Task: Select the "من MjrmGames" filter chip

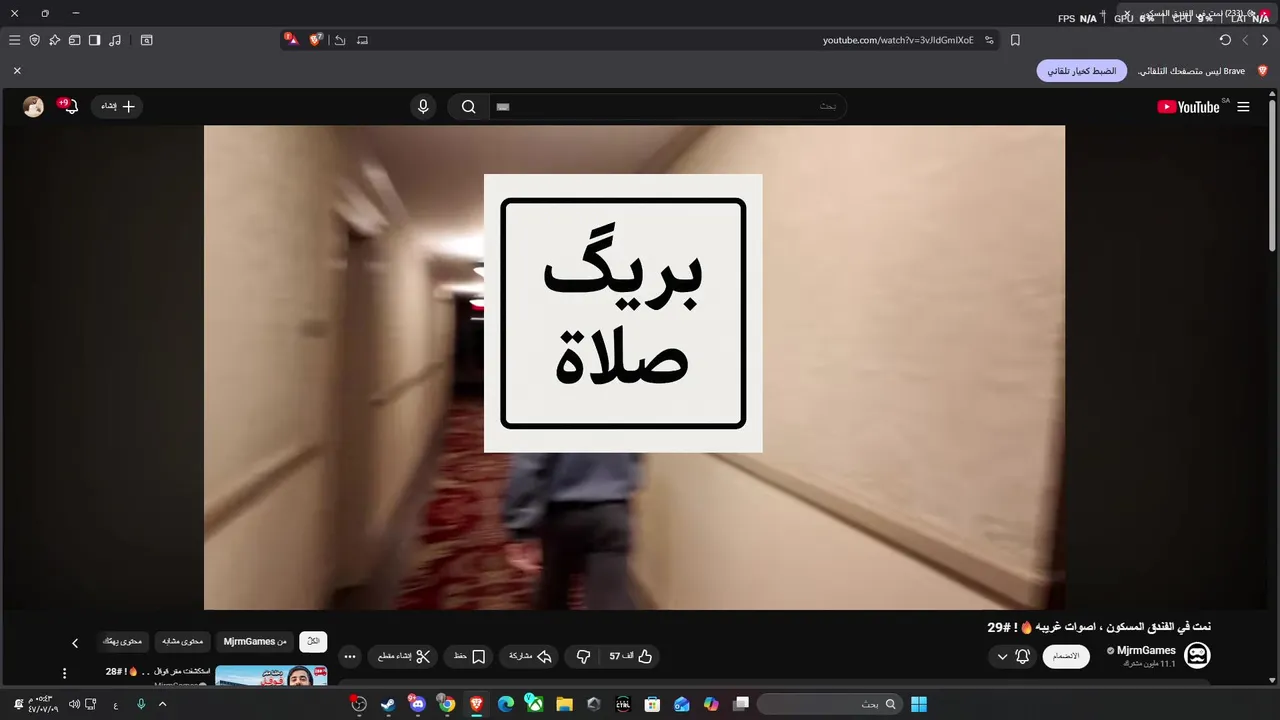Action: coord(255,641)
